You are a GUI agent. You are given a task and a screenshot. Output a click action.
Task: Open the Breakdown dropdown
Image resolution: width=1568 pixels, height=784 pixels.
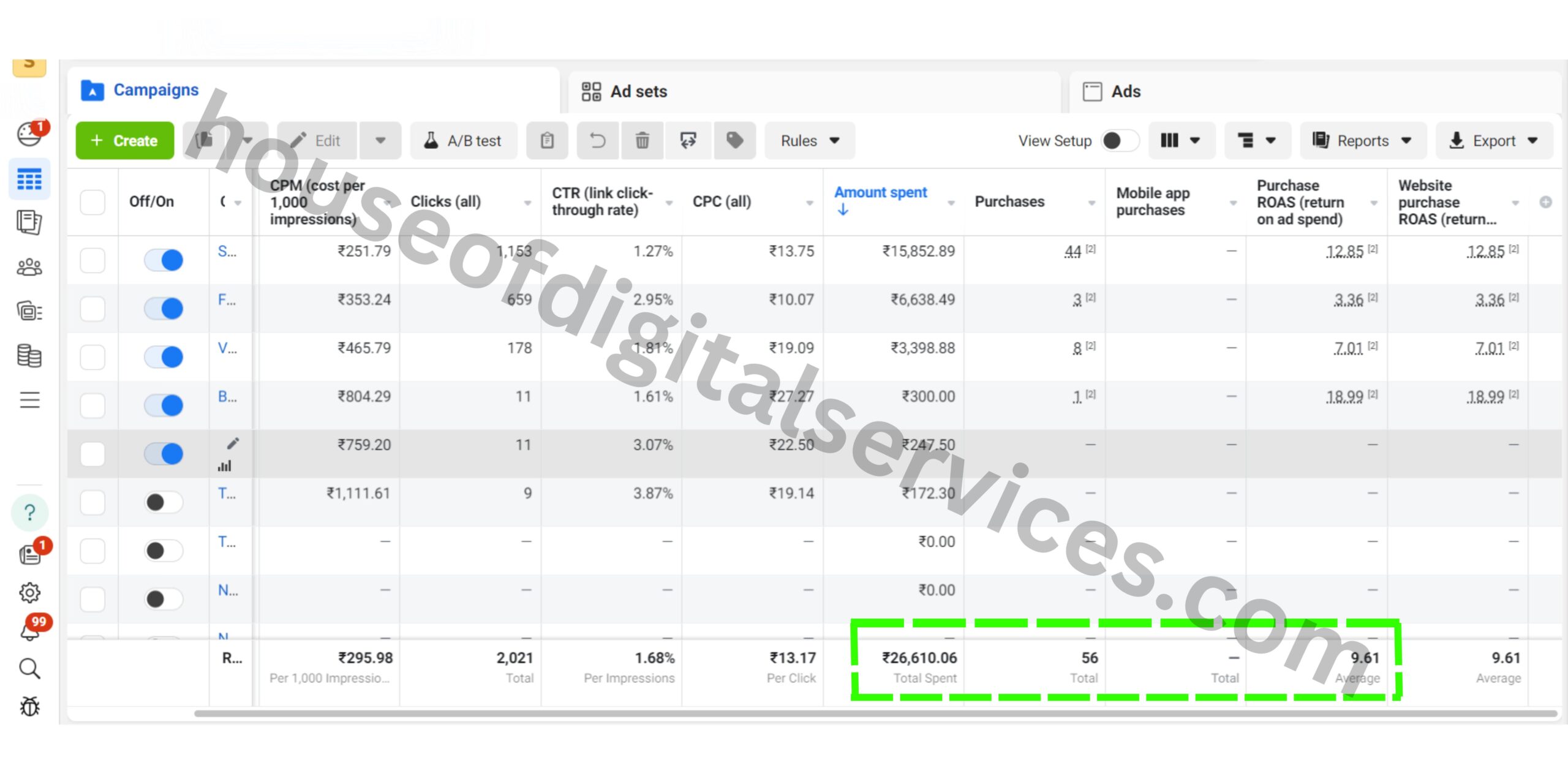pos(1257,141)
